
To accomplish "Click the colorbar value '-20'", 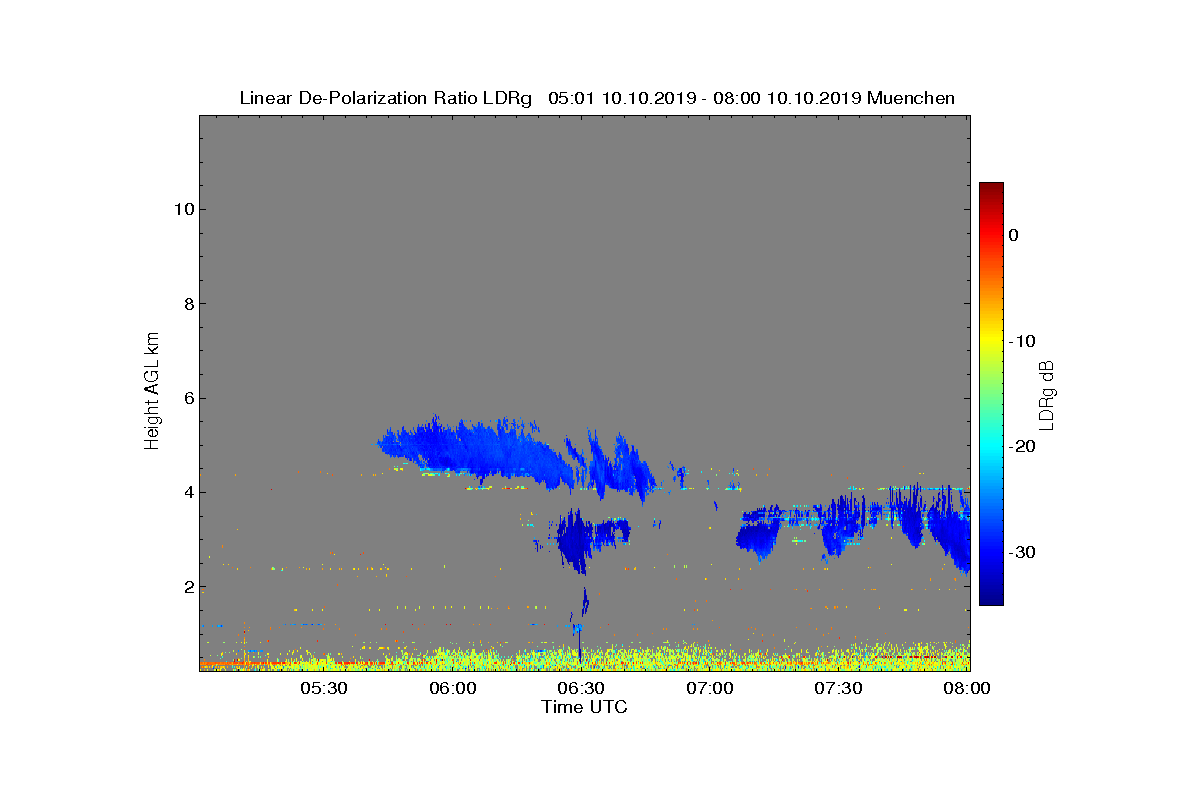I will pos(1022,446).
